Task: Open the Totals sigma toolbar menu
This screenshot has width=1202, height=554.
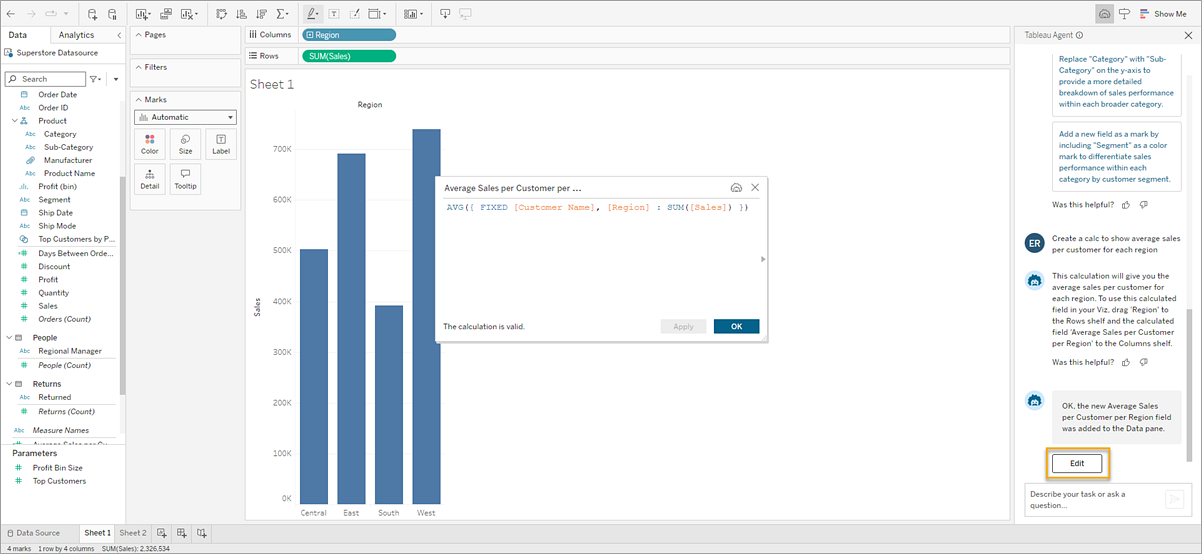Action: point(283,14)
